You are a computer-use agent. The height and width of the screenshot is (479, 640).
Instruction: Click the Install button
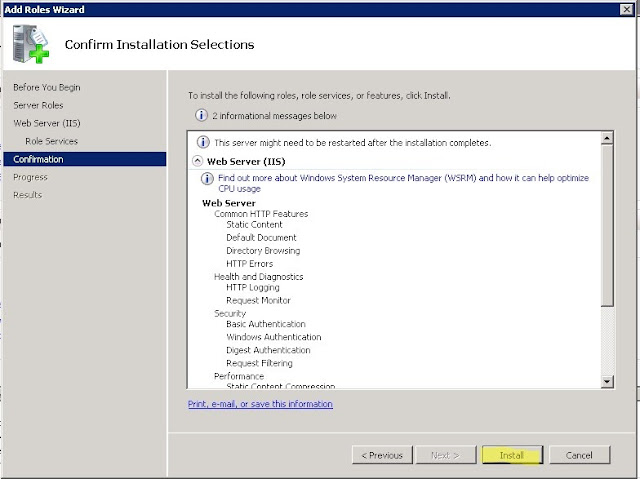click(512, 455)
